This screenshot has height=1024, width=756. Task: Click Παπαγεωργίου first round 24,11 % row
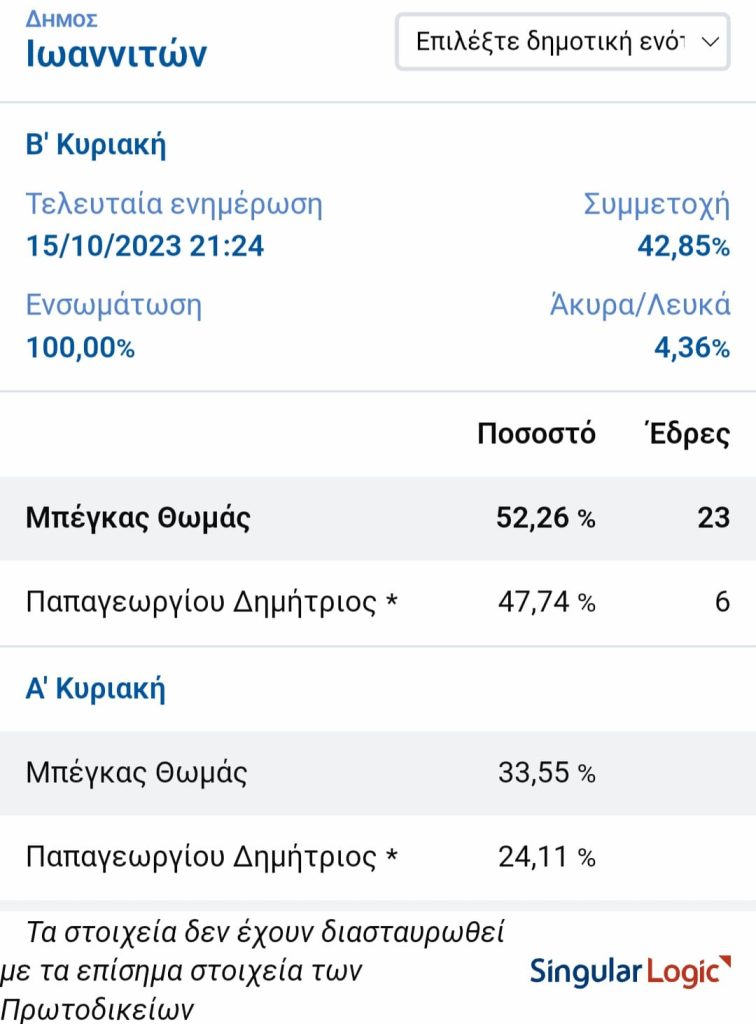click(378, 857)
